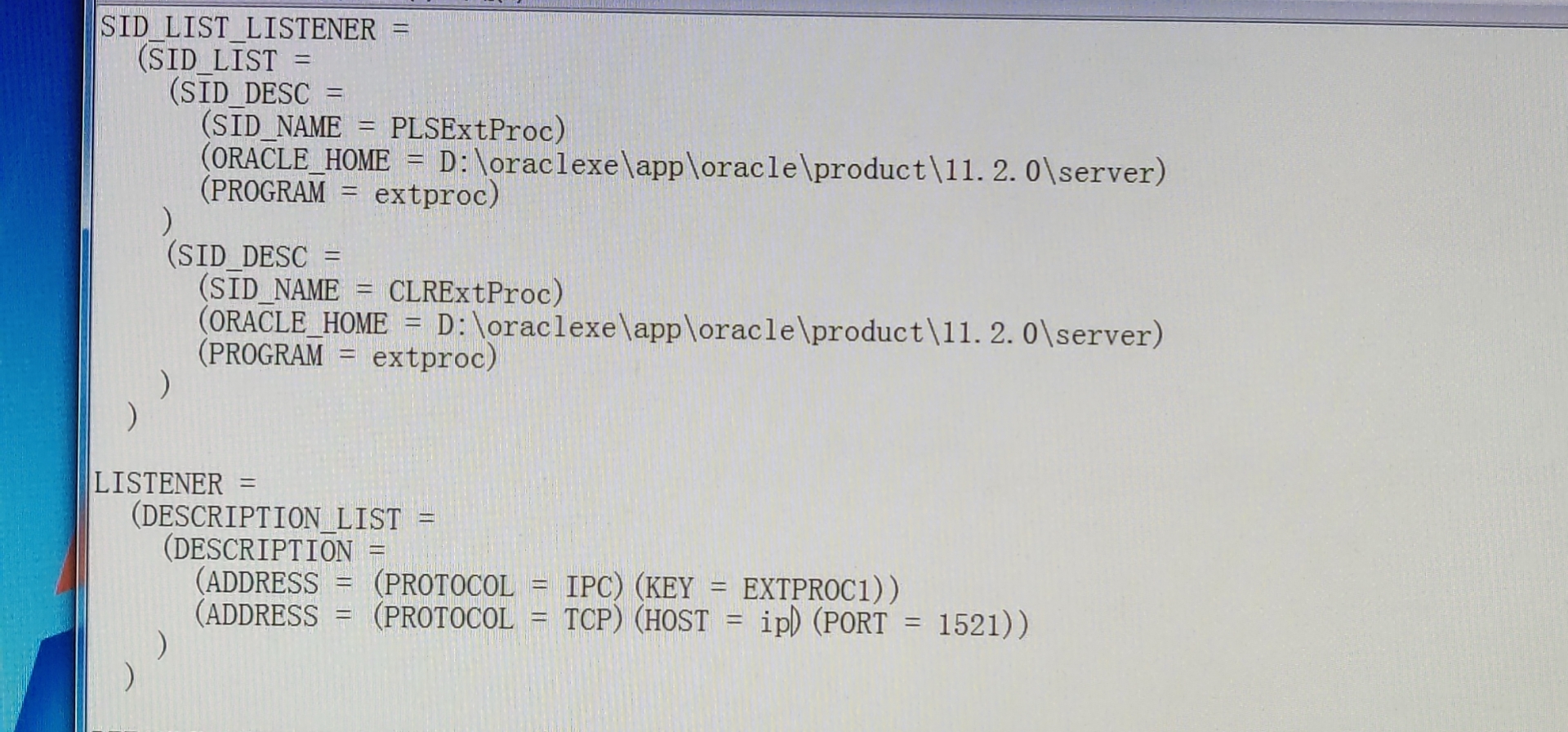Click first SID_DESC keyword
The height and width of the screenshot is (732, 1568).
click(244, 93)
